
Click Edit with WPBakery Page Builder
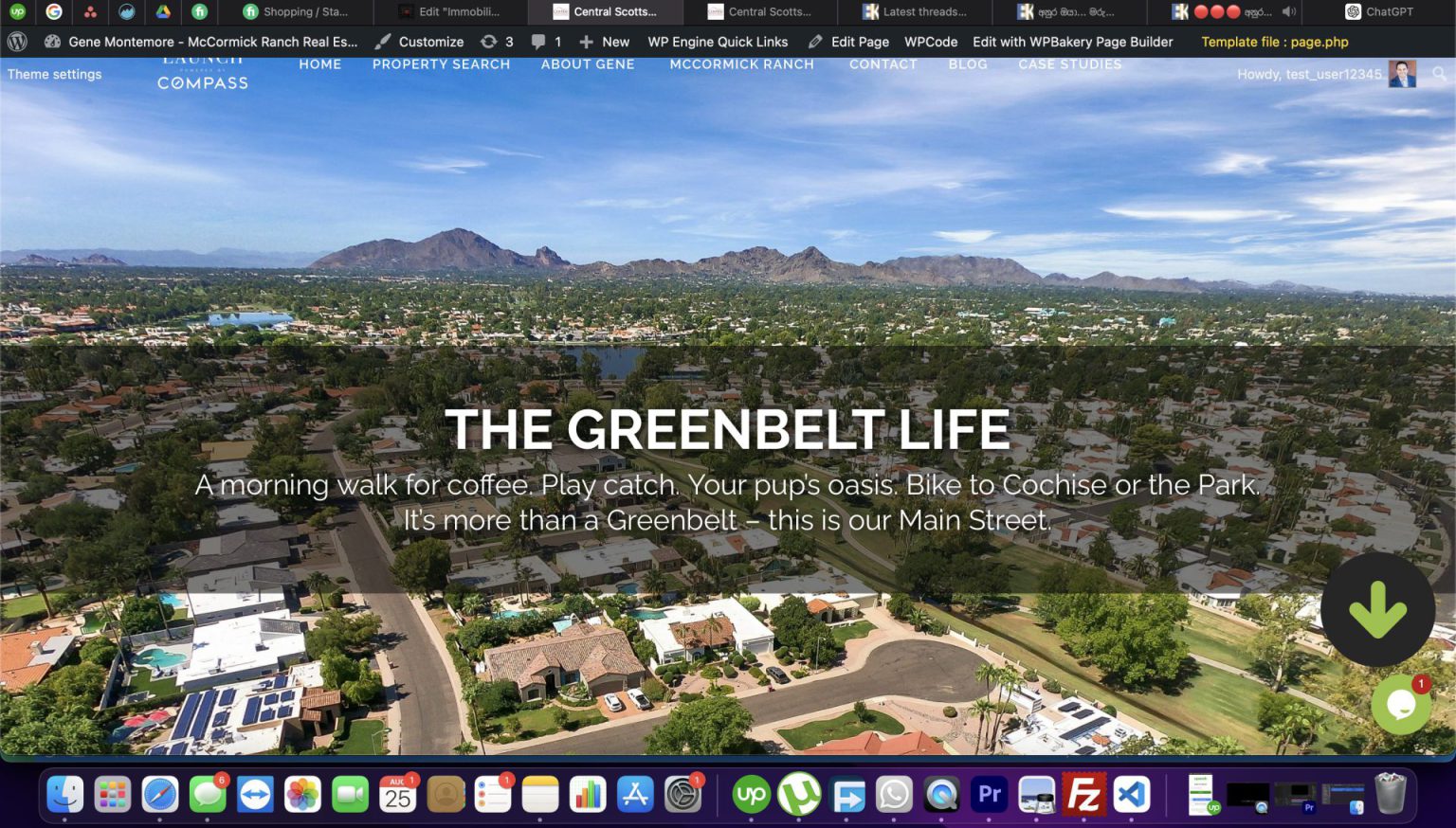coord(1072,42)
